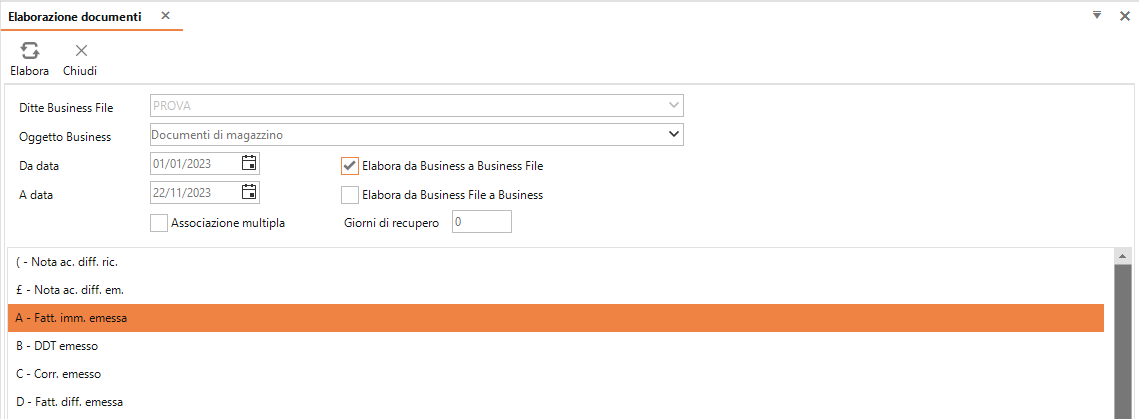Select '( - Nota ac. diff. ric.' entry

pos(556,262)
